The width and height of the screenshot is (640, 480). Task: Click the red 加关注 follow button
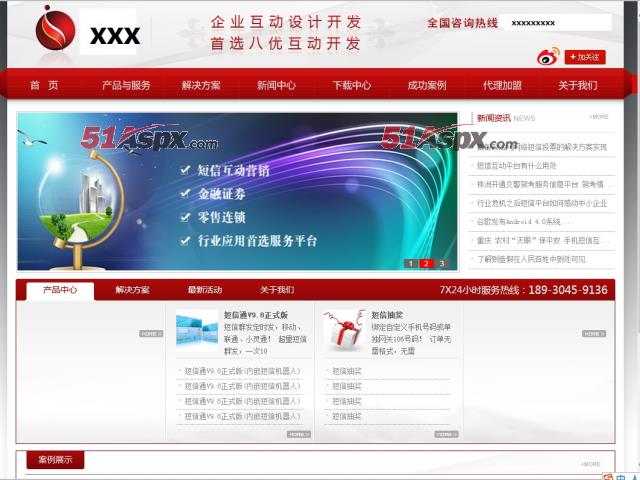pyautogui.click(x=585, y=57)
